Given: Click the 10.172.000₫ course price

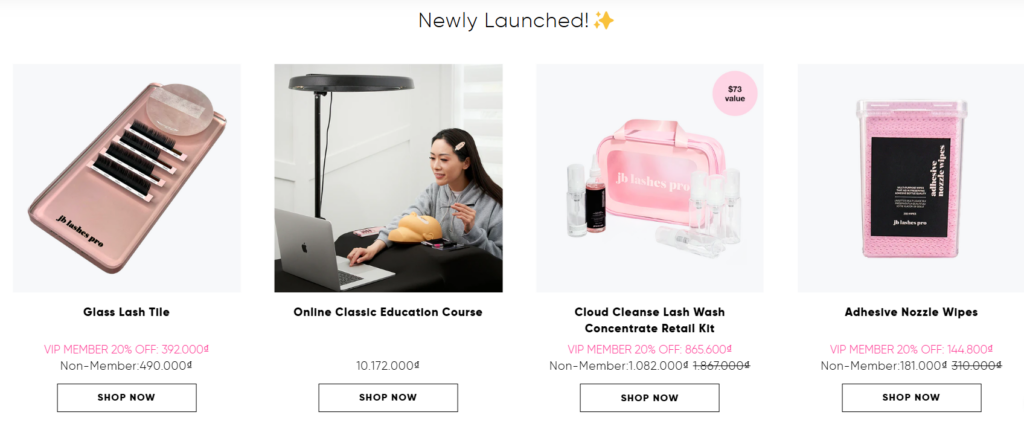Looking at the screenshot, I should click(x=388, y=366).
